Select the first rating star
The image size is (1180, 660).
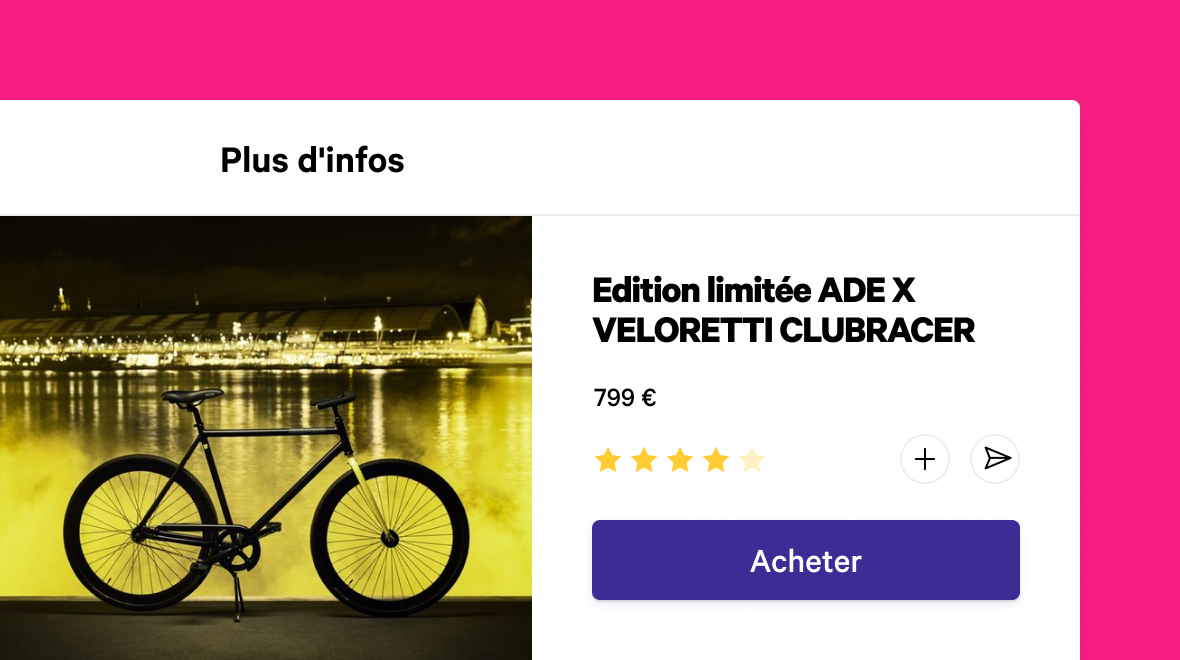pyautogui.click(x=608, y=460)
